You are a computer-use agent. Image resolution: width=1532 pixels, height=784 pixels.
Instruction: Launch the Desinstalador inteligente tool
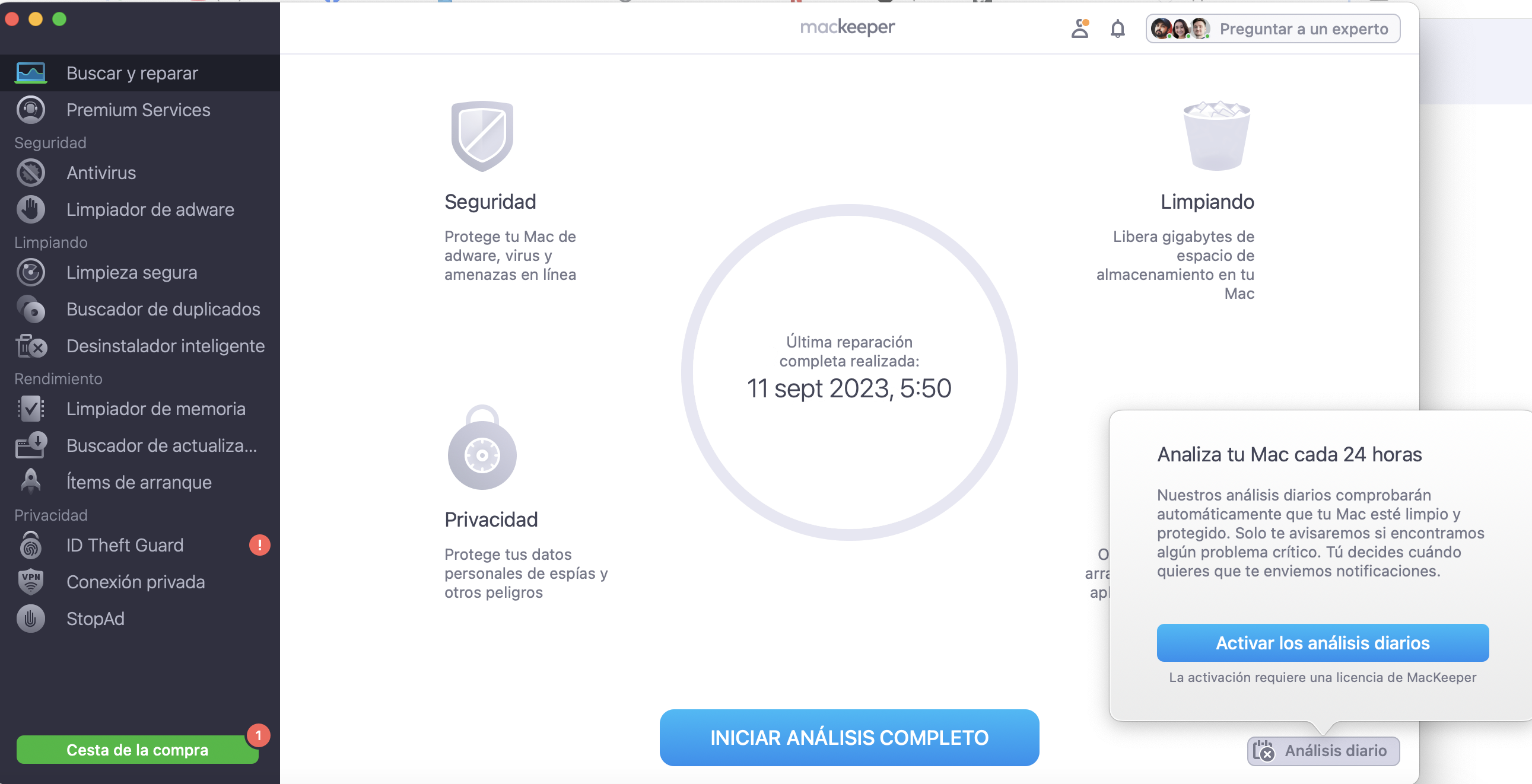166,346
